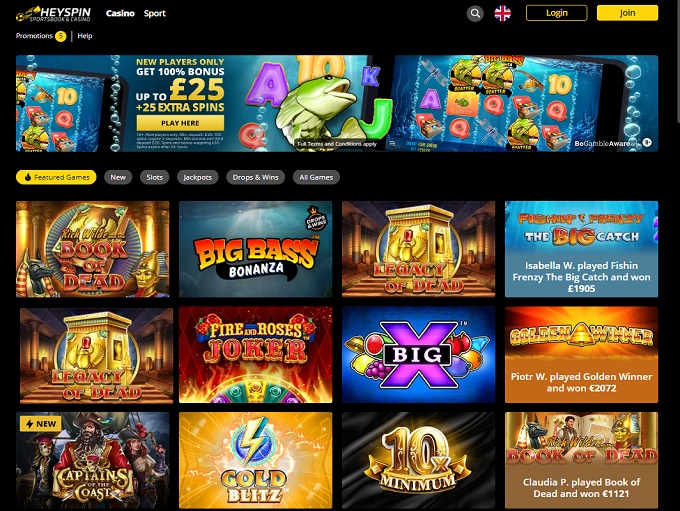The width and height of the screenshot is (680, 511).
Task: Open the Help link
Action: point(85,36)
